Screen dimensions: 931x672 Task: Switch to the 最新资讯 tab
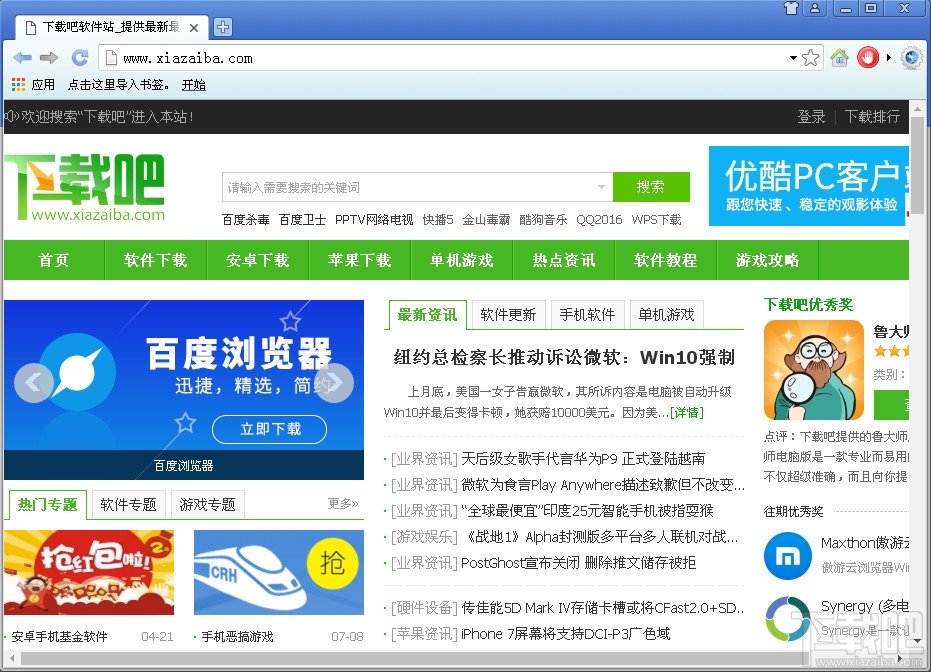pyautogui.click(x=428, y=315)
